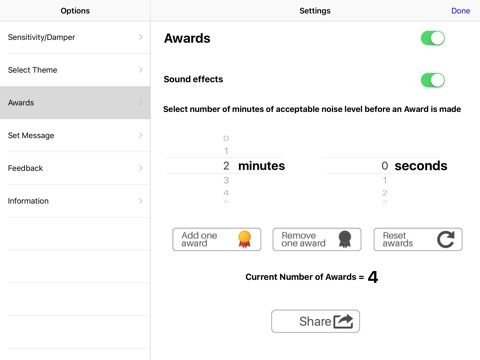Click the Reset awards button label
The height and width of the screenshot is (360, 480).
coord(398,239)
